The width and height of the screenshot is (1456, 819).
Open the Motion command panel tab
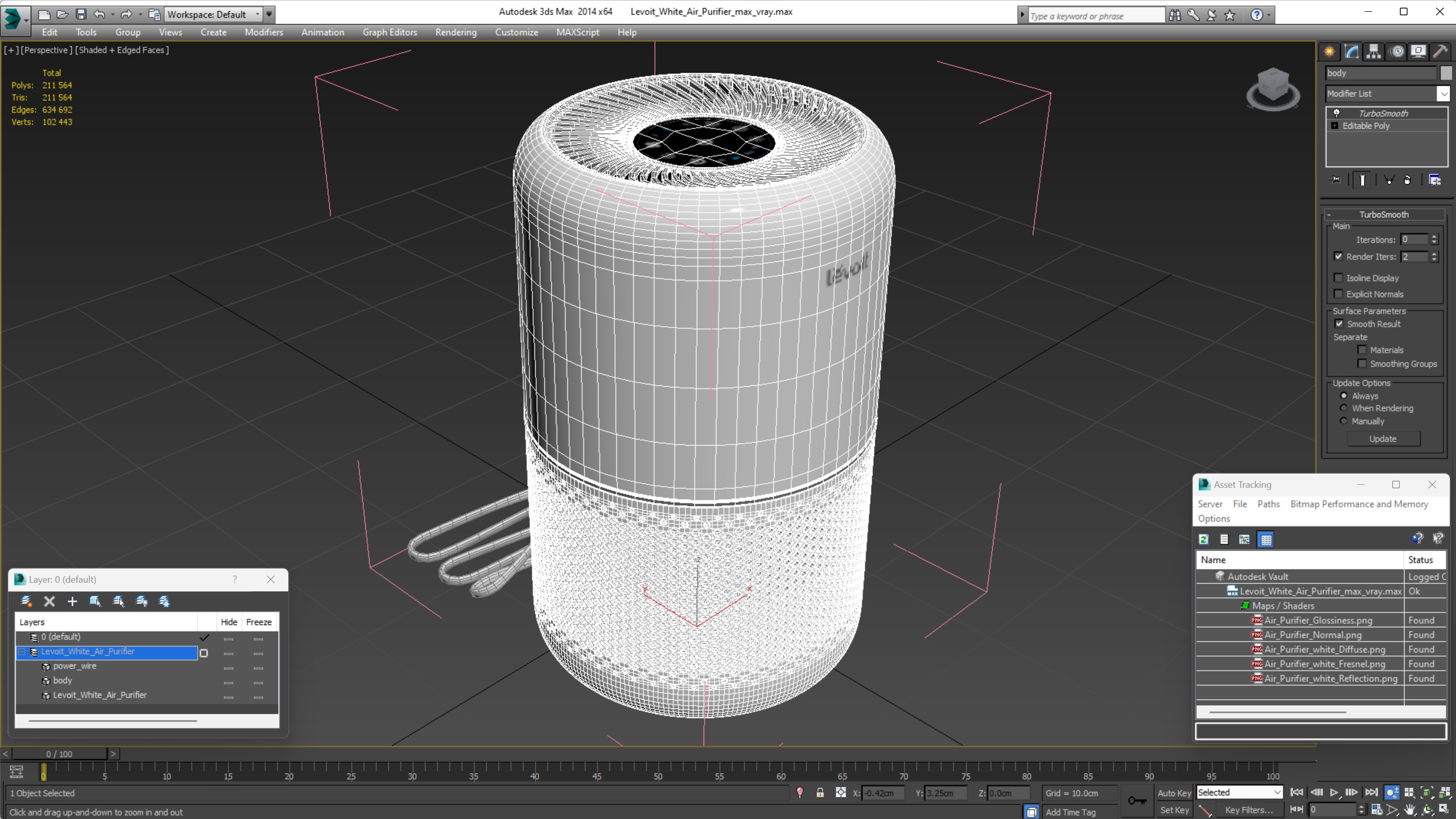coord(1397,52)
